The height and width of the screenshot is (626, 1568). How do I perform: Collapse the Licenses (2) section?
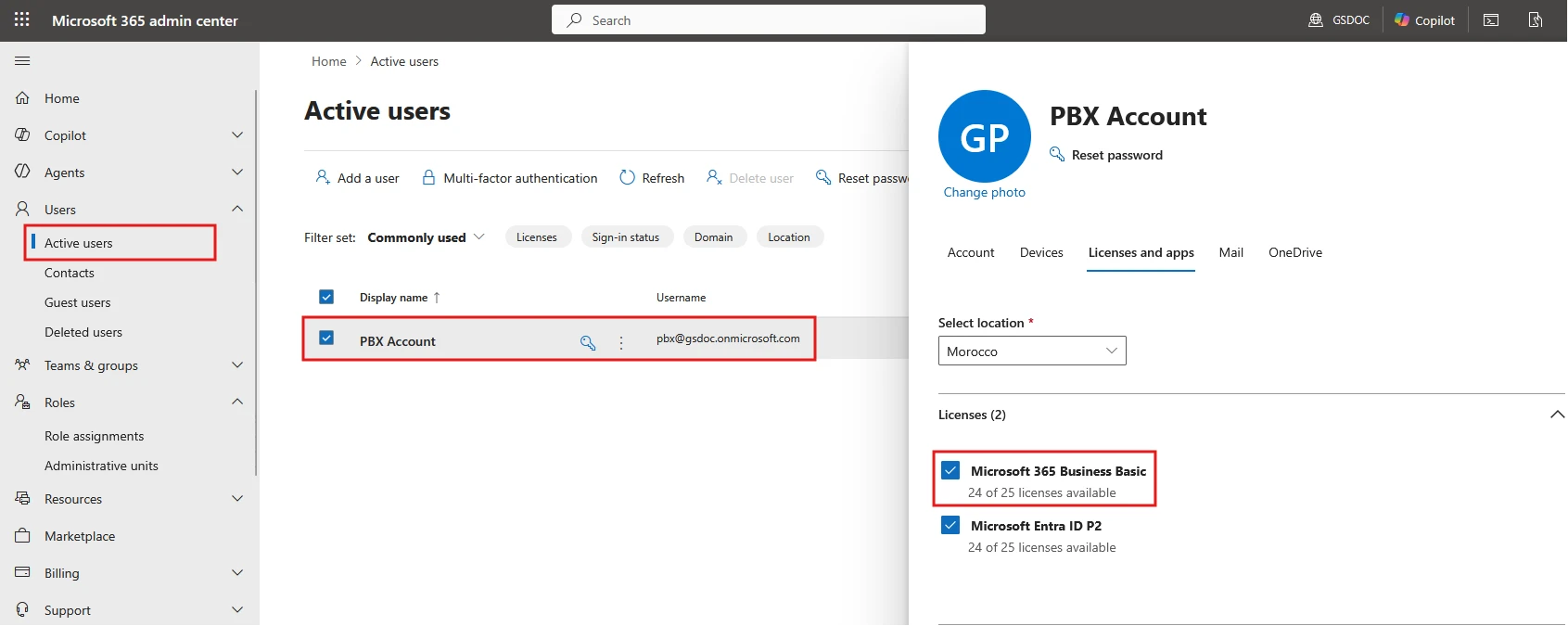pos(1558,415)
